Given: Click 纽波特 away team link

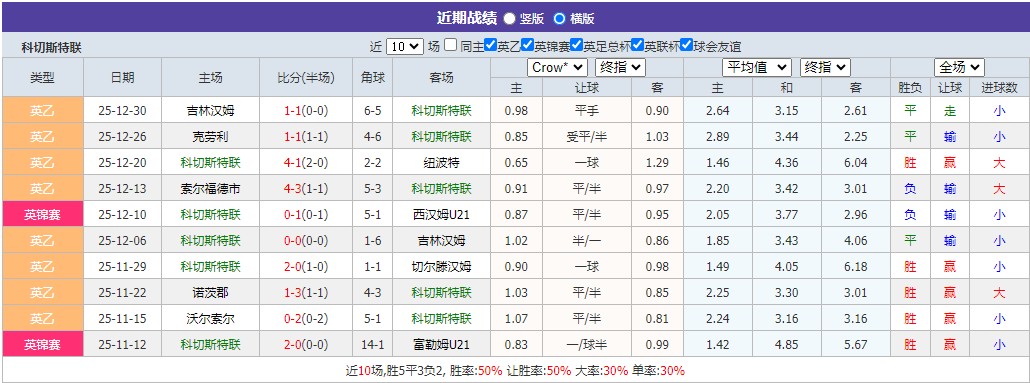Looking at the screenshot, I should pyautogui.click(x=441, y=163).
